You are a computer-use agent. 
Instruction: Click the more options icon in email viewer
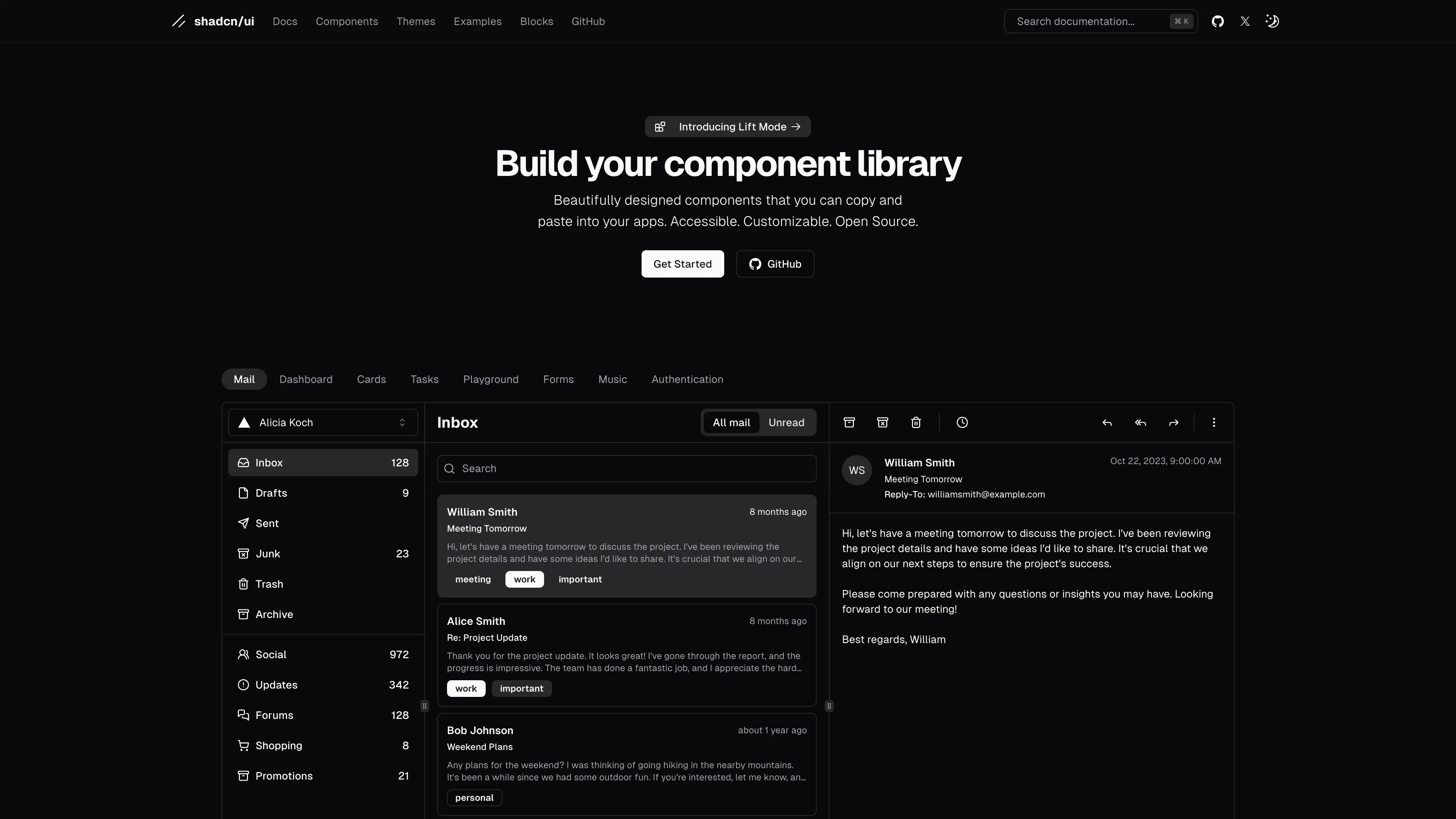(1214, 422)
